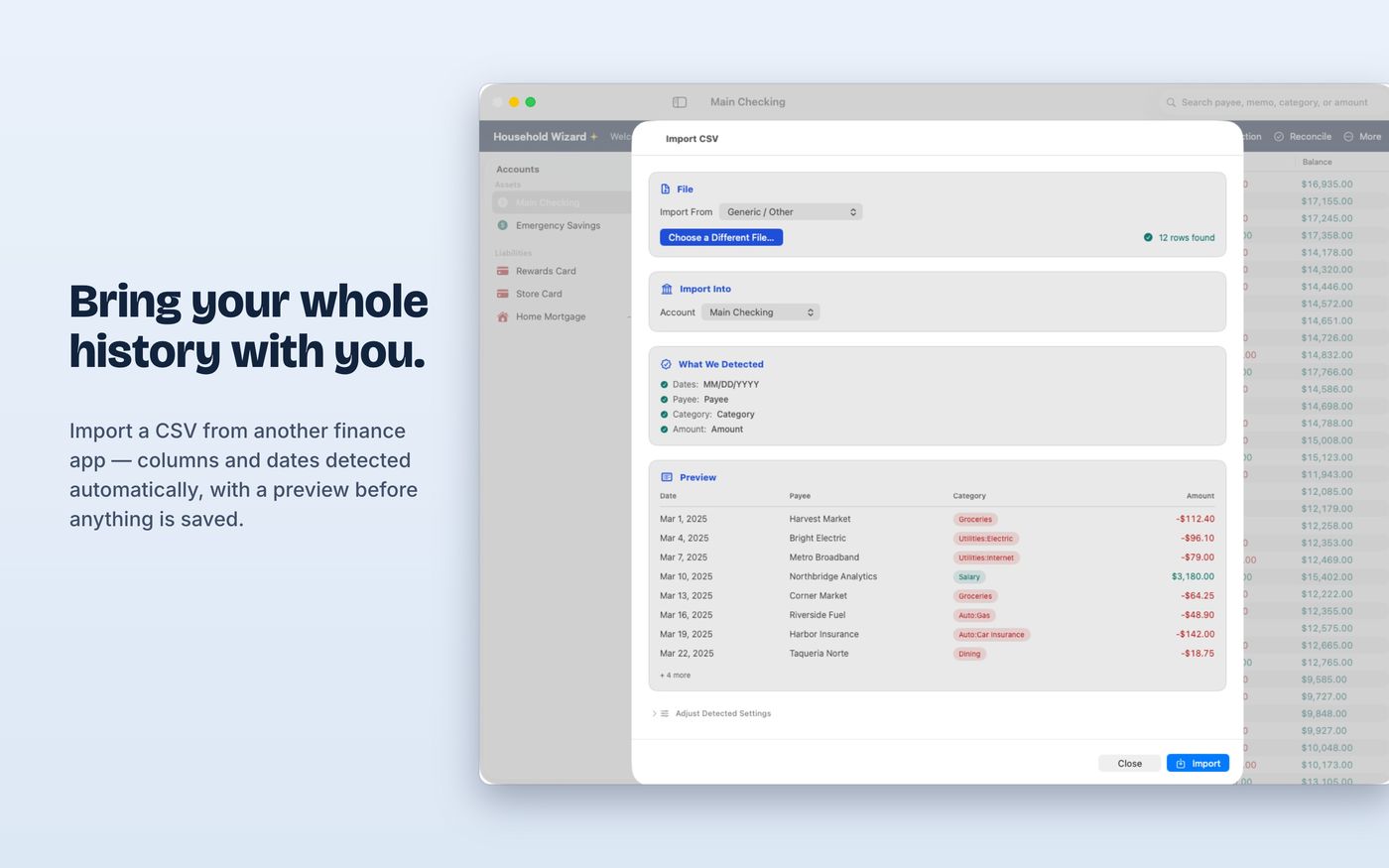Click the blue Import button
Image resolution: width=1389 pixels, height=868 pixels.
(1198, 763)
